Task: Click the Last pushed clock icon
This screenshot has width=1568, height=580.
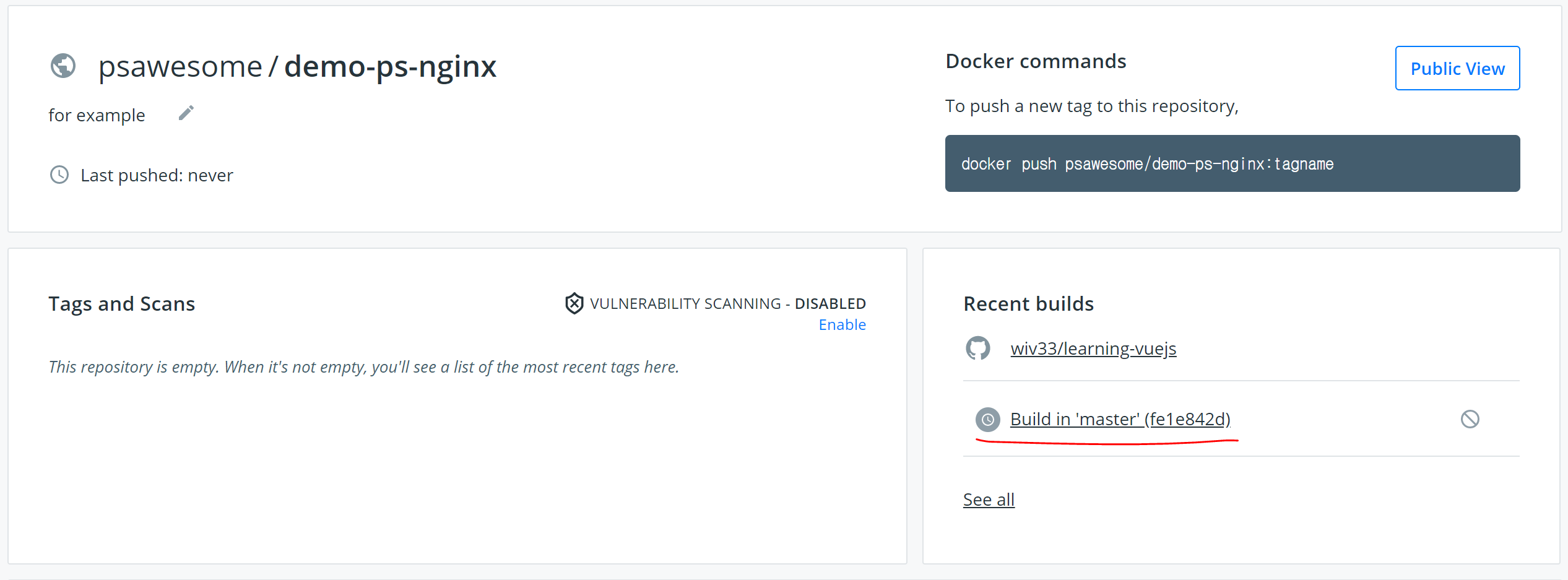Action: pyautogui.click(x=59, y=175)
